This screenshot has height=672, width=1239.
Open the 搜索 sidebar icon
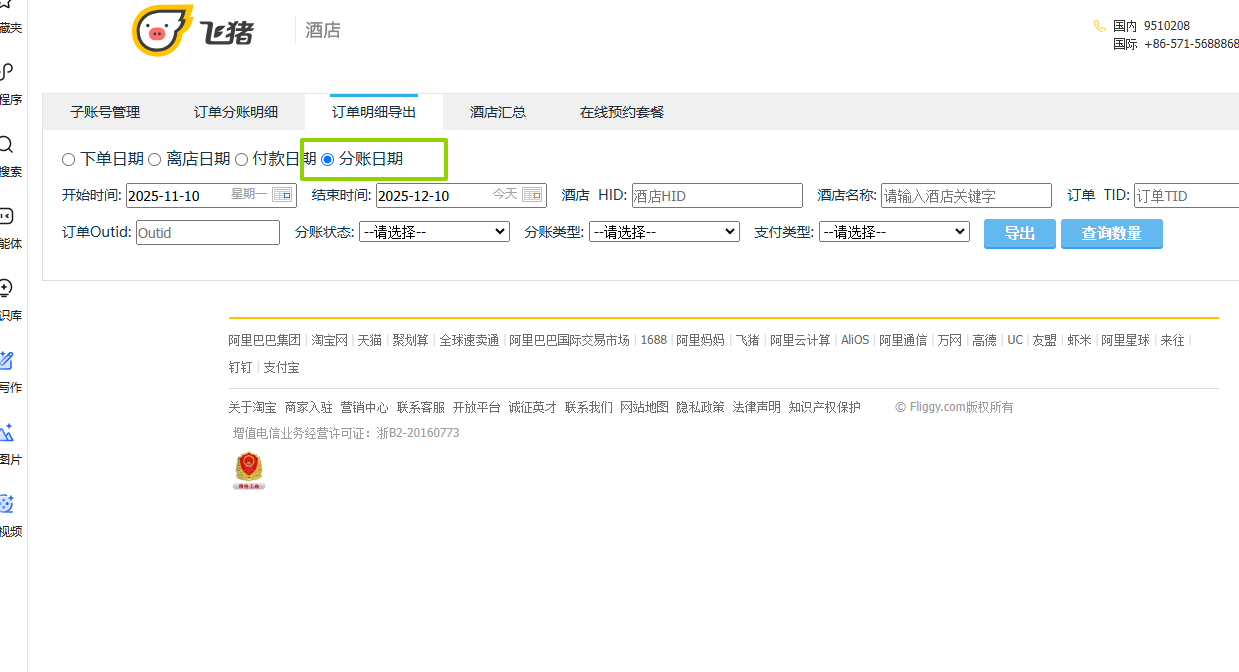coord(8,146)
